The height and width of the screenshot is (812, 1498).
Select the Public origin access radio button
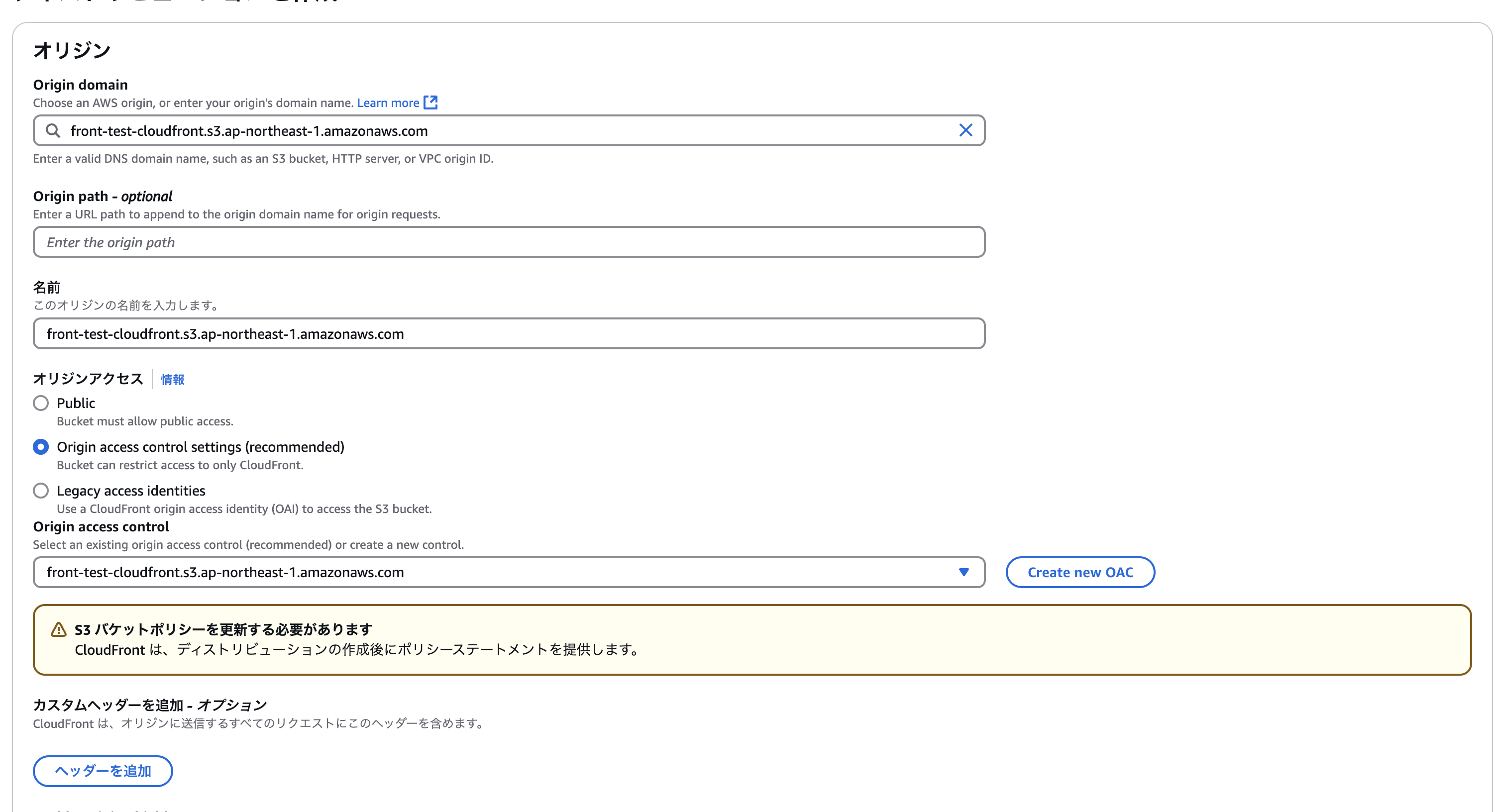point(41,403)
